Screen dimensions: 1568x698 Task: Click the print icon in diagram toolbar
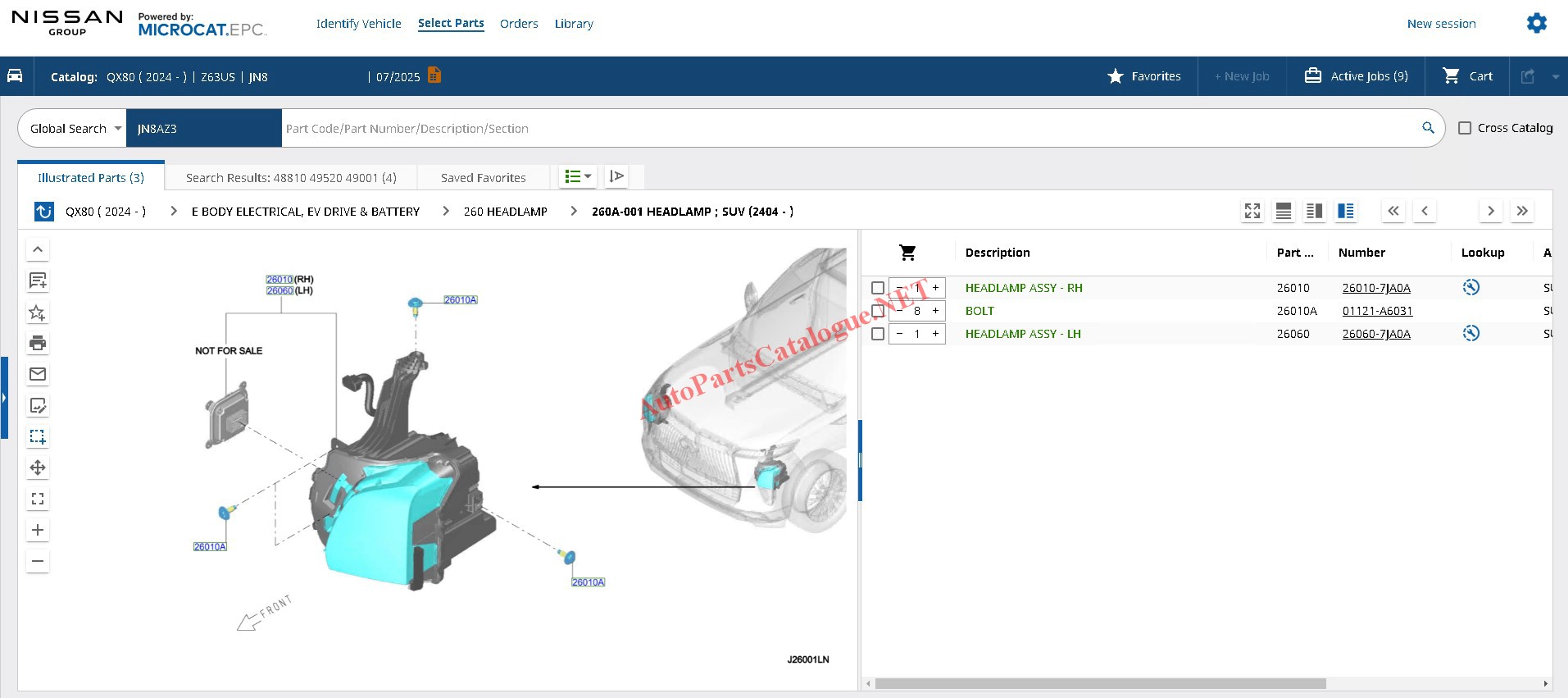point(38,343)
